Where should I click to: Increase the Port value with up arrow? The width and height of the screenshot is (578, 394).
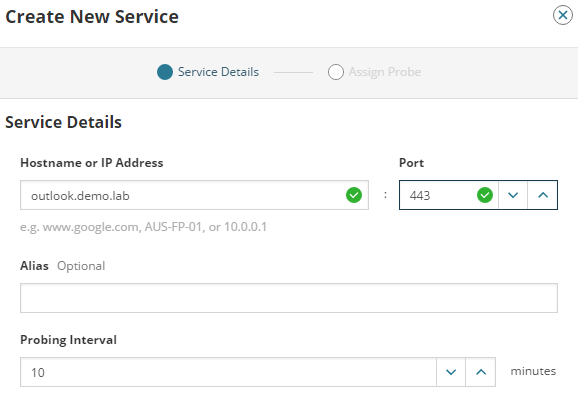(x=543, y=195)
